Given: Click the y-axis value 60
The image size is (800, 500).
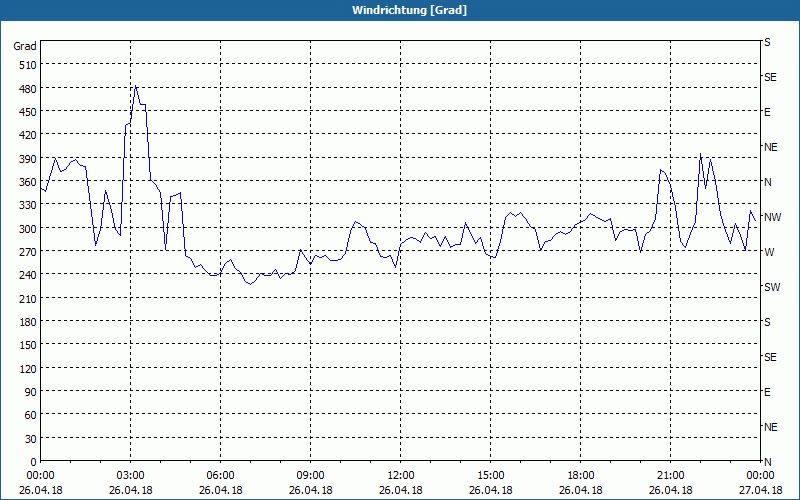Looking at the screenshot, I should tap(31, 415).
